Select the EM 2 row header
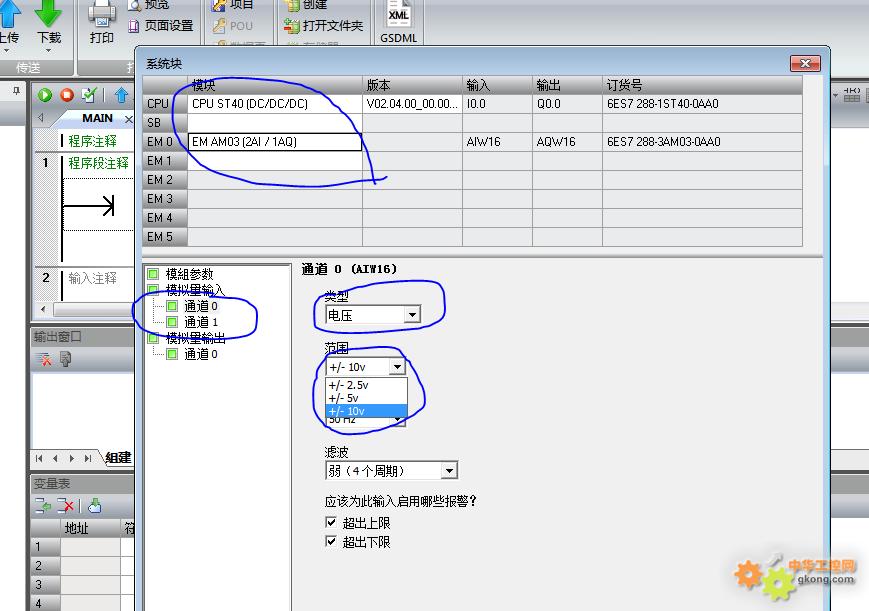The width and height of the screenshot is (869, 611). [x=165, y=180]
